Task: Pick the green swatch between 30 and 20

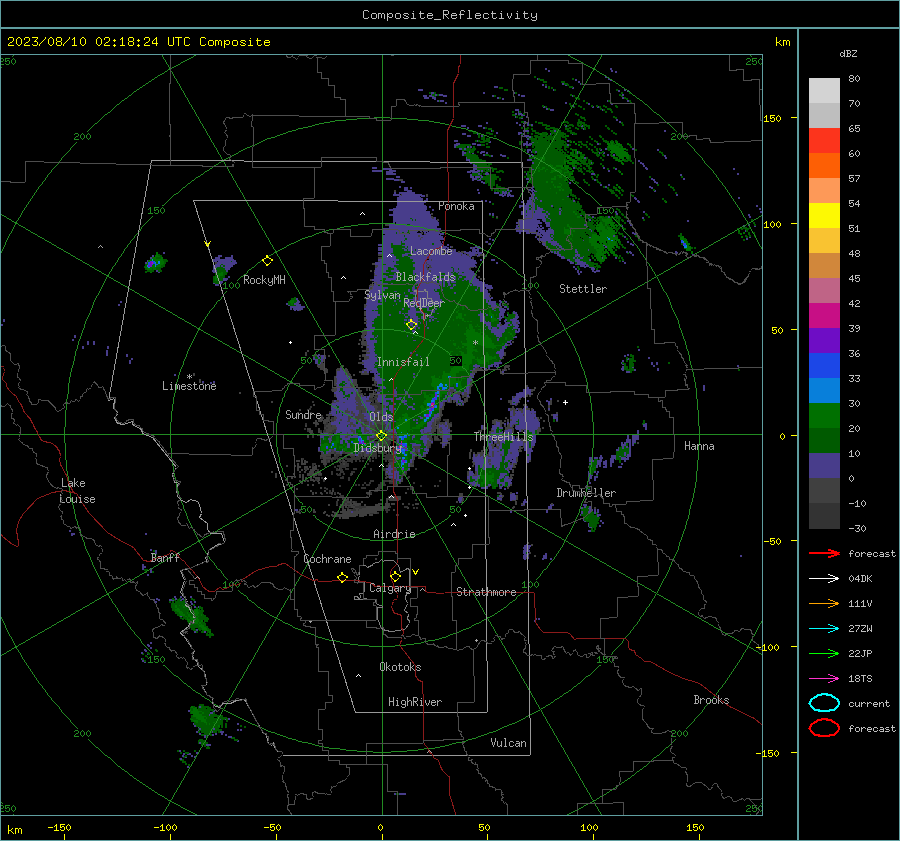Action: point(824,416)
